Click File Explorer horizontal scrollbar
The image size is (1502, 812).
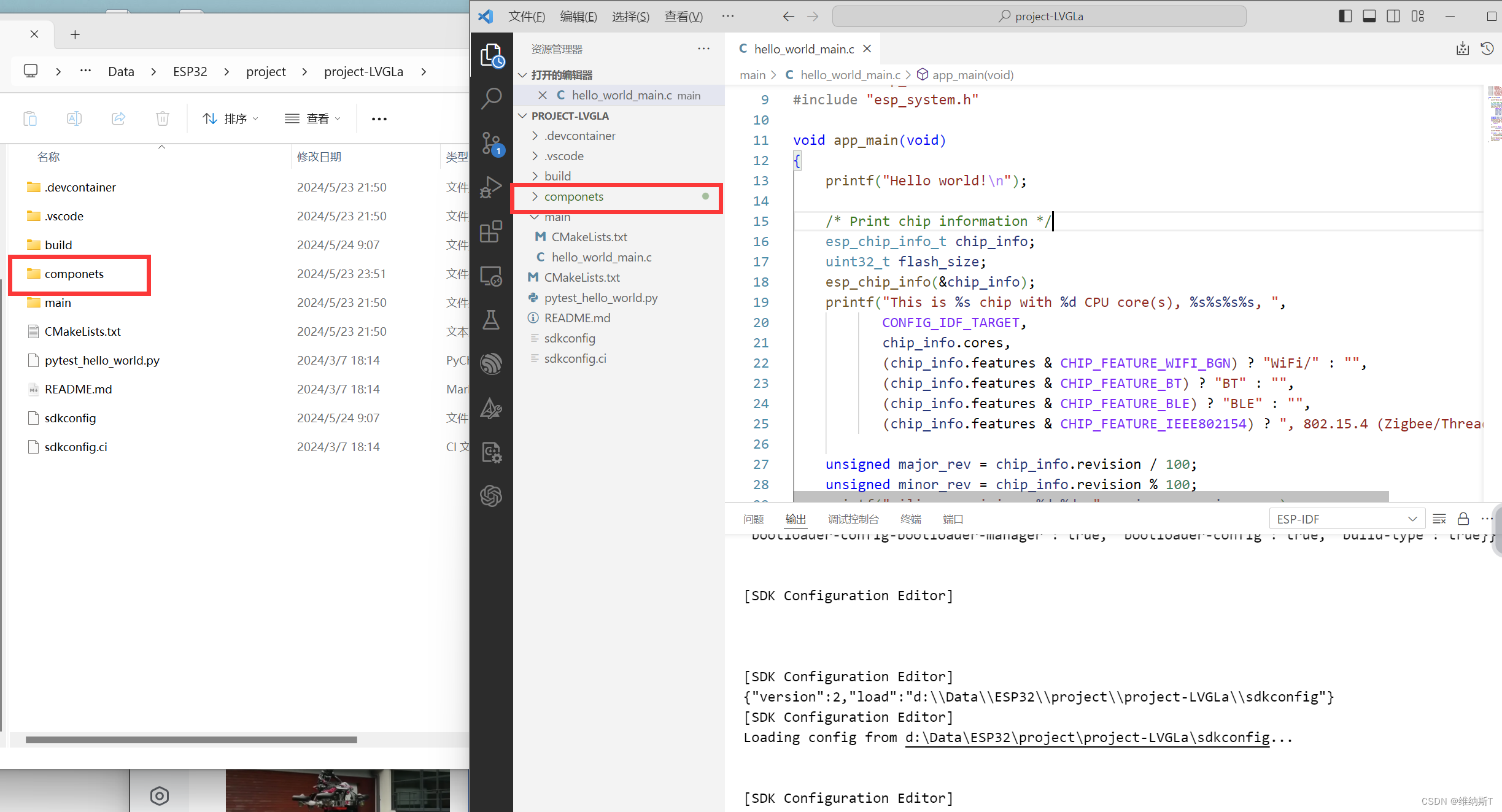pyautogui.click(x=191, y=740)
